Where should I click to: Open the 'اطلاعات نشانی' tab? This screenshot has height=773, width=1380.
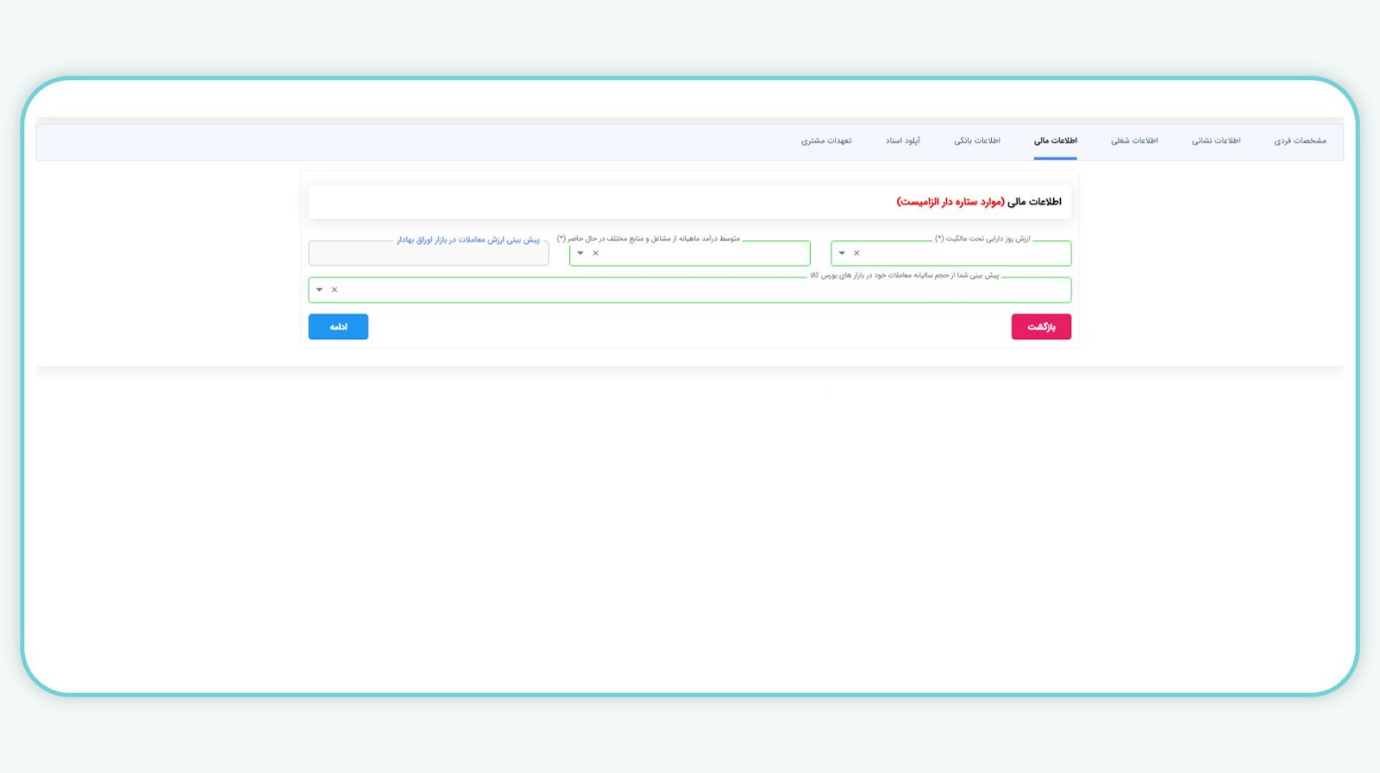coord(1215,141)
